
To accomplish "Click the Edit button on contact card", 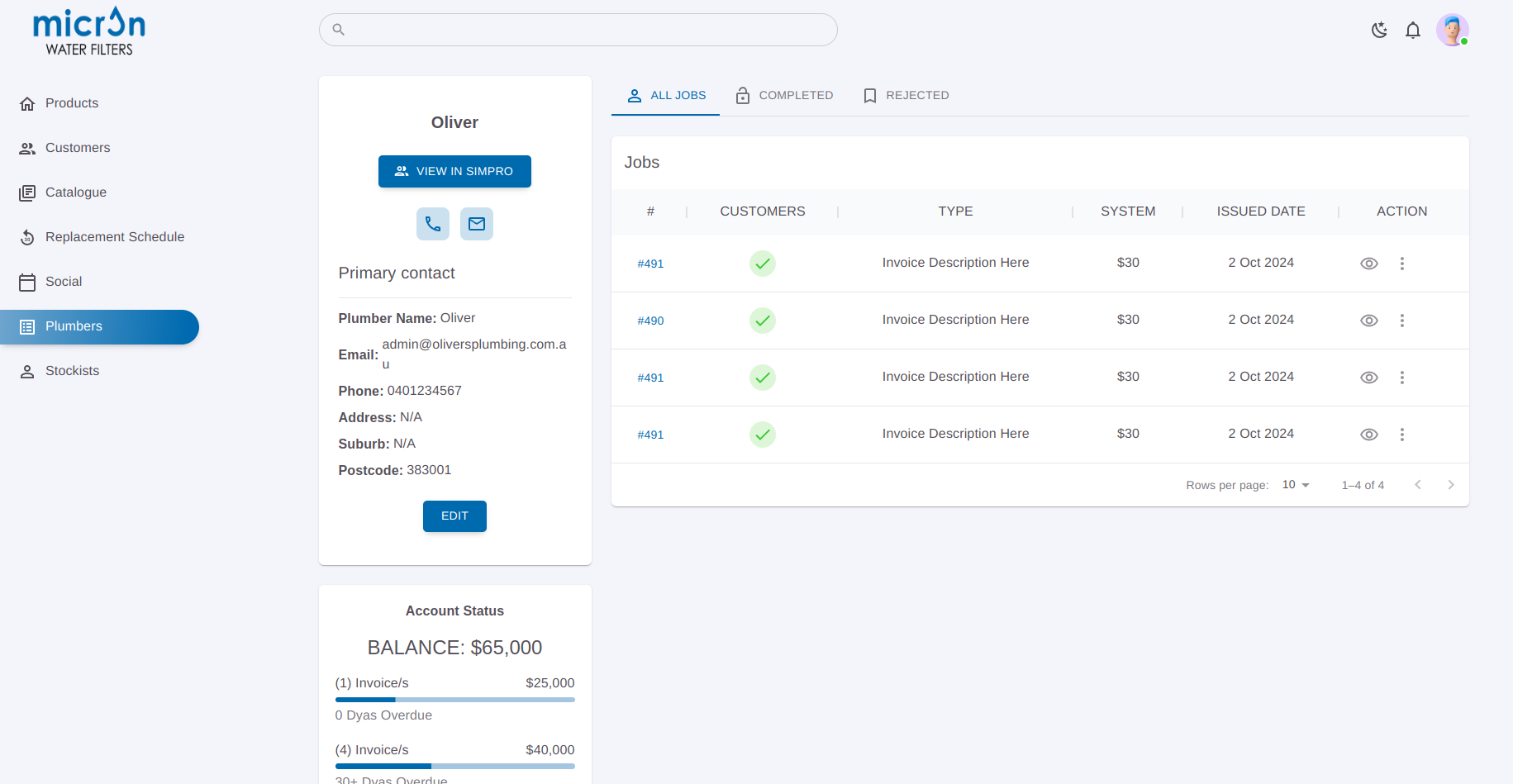I will pos(454,516).
